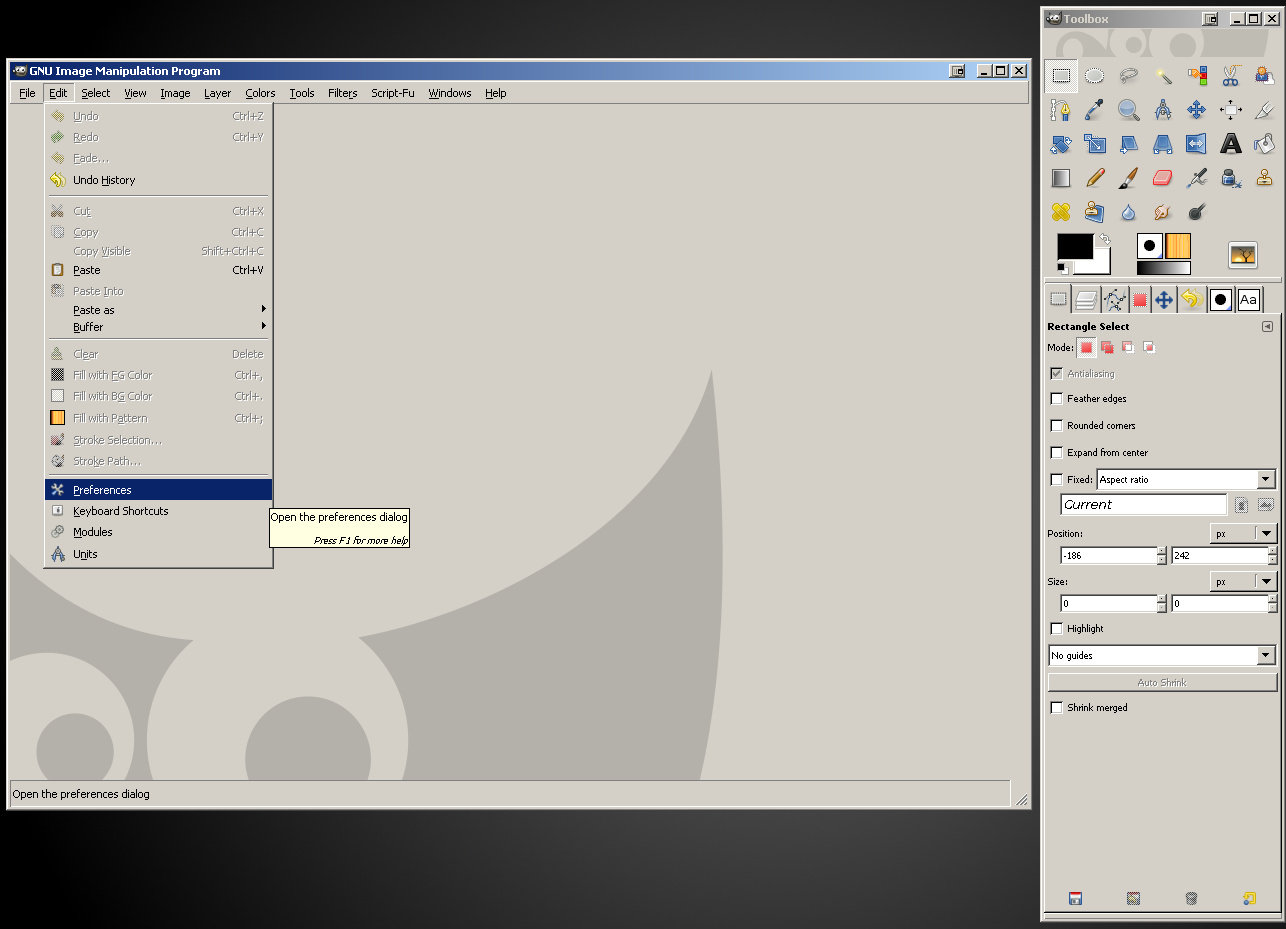Screen dimensions: 1286x929
Task: Click Preferences in the Edit menu
Action: click(x=158, y=490)
